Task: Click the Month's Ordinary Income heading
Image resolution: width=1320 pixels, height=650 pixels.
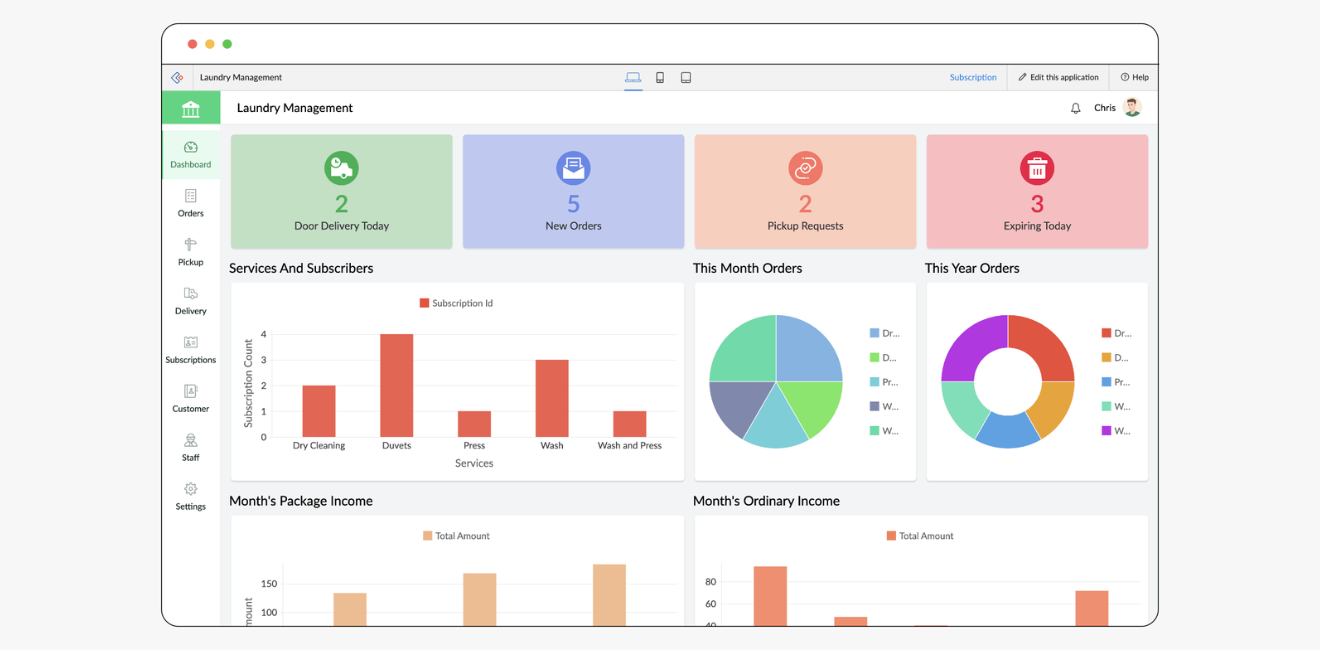Action: coord(767,501)
